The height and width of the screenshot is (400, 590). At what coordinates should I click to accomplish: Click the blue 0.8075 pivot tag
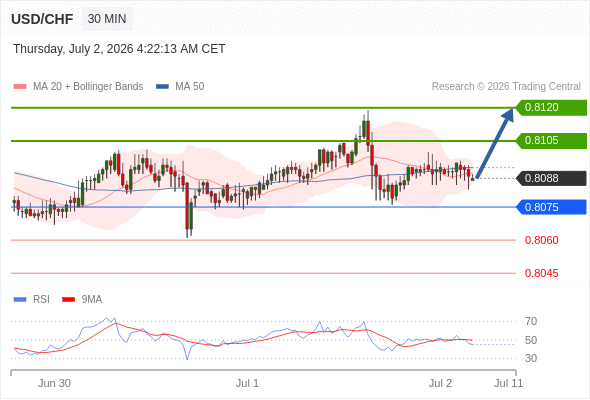coord(551,207)
